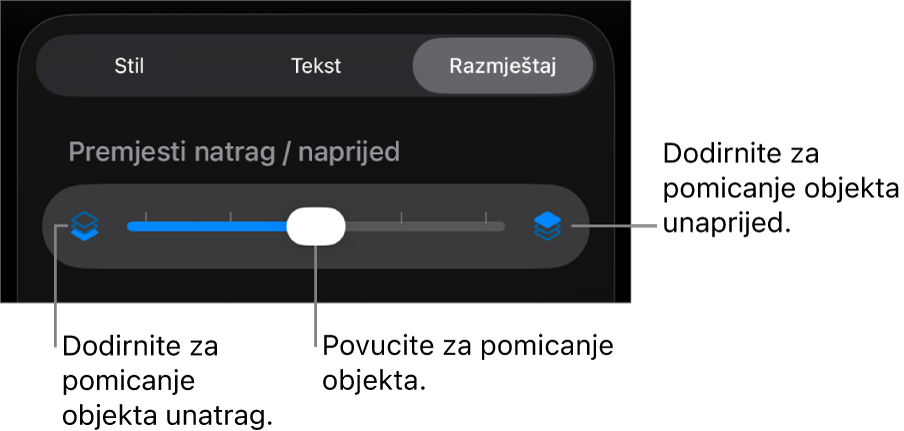Click the tick mark just right of thumb
The height and width of the screenshot is (431, 904).
click(401, 217)
